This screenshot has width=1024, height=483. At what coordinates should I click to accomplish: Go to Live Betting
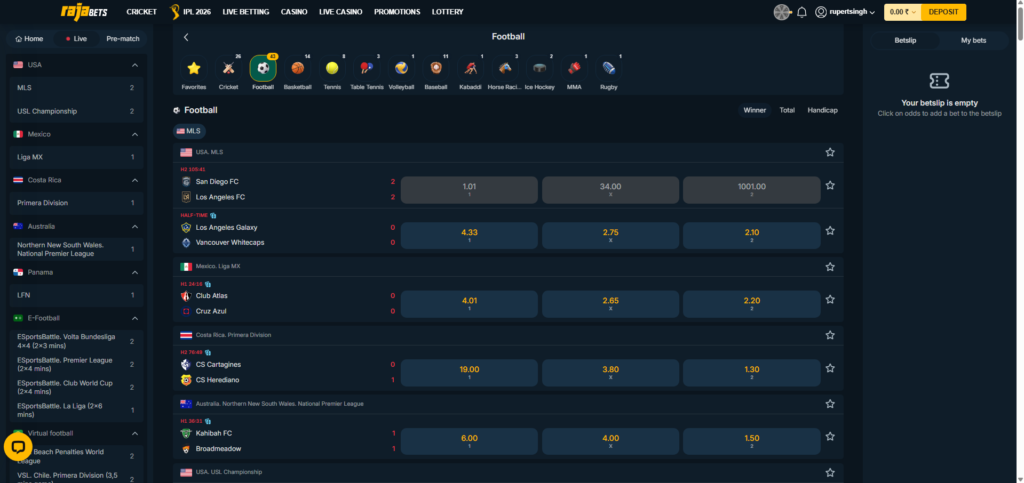[x=245, y=12]
